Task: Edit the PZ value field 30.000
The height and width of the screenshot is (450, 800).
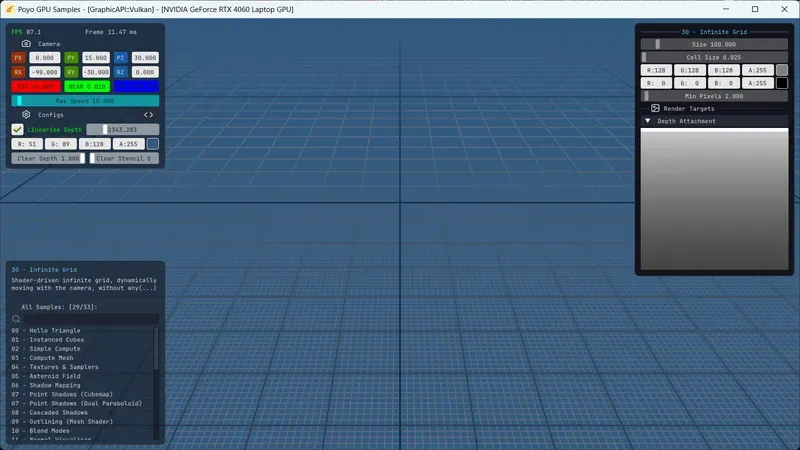Action: (145, 58)
